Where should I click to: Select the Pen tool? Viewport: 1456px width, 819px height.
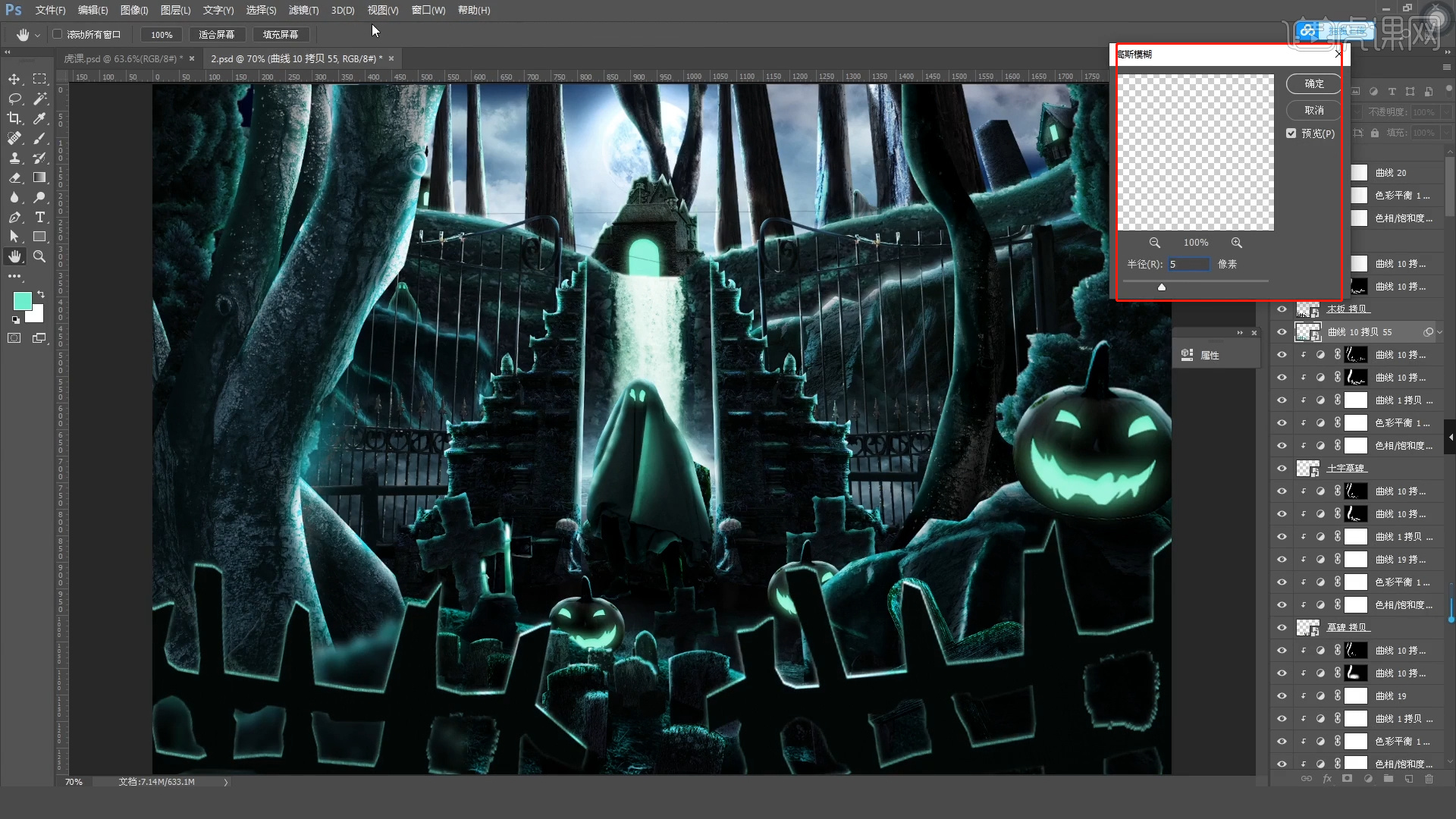click(x=14, y=217)
